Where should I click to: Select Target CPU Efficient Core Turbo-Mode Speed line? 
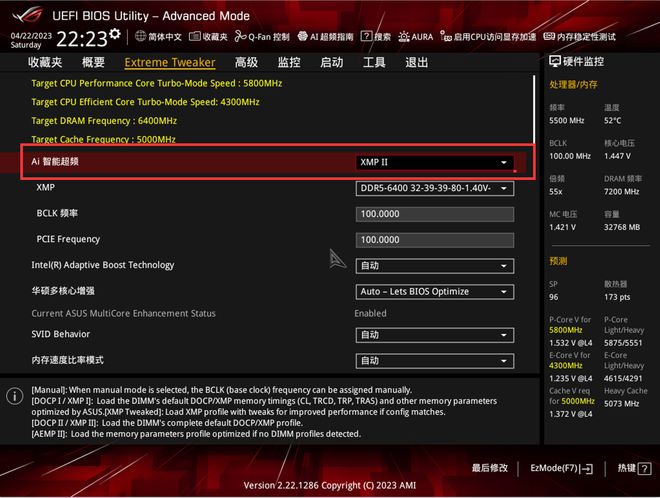click(x=145, y=102)
